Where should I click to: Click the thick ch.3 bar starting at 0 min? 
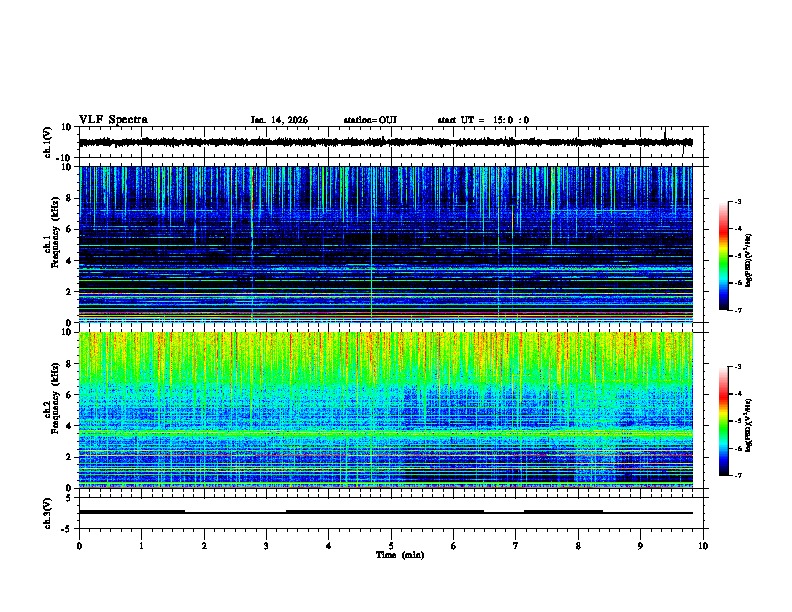[132, 512]
